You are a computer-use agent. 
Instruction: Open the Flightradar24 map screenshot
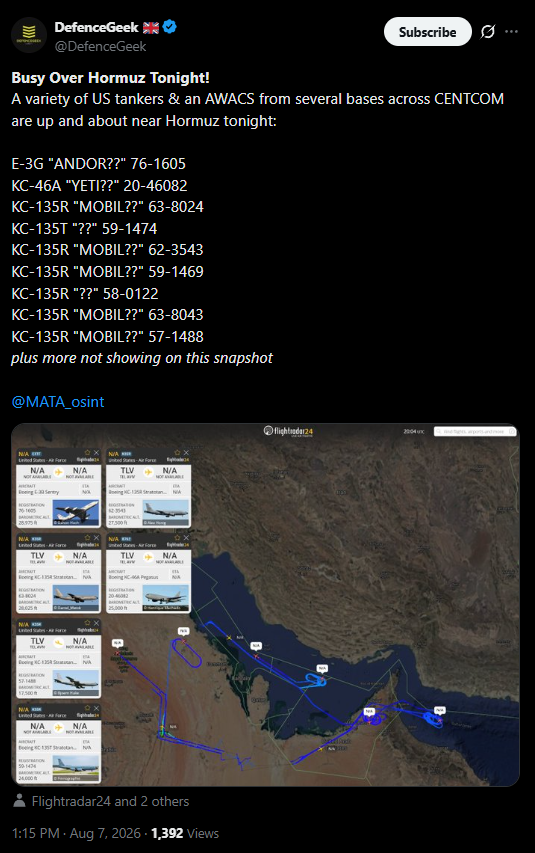266,604
